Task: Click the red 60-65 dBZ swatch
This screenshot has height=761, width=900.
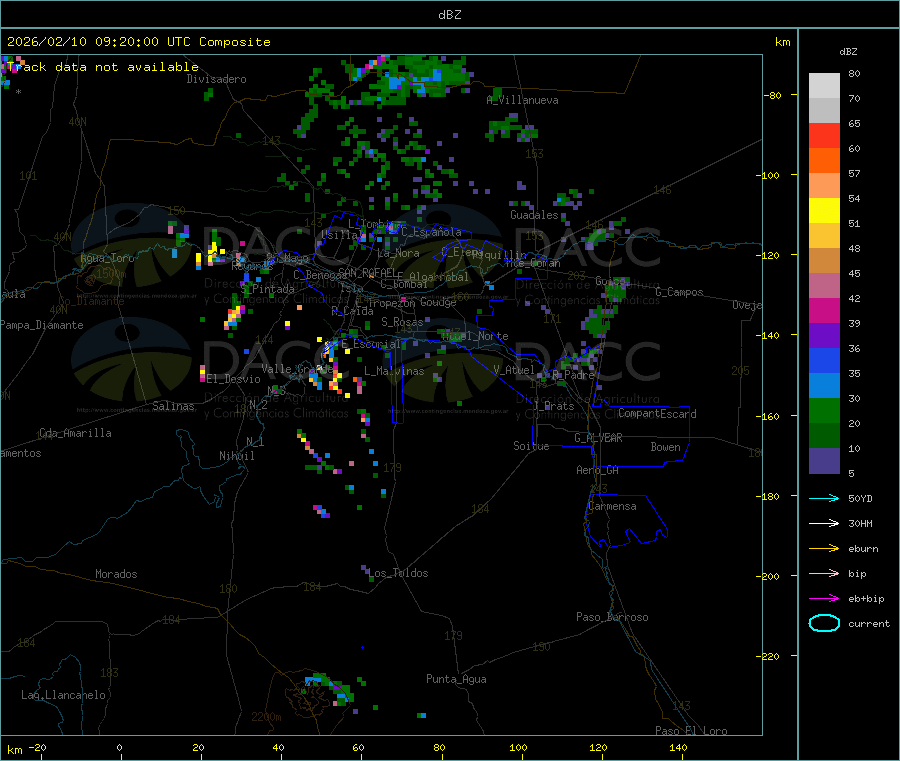Action: click(824, 135)
